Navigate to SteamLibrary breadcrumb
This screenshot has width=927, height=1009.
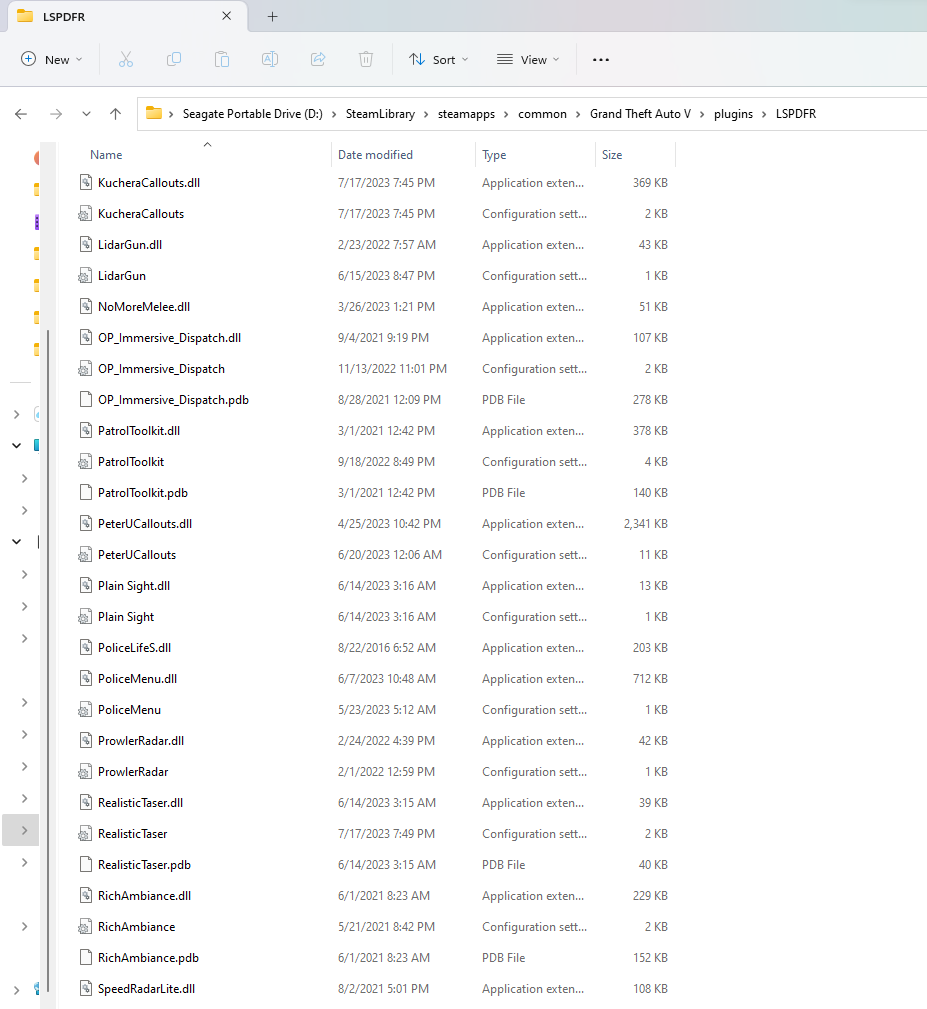[x=380, y=114]
